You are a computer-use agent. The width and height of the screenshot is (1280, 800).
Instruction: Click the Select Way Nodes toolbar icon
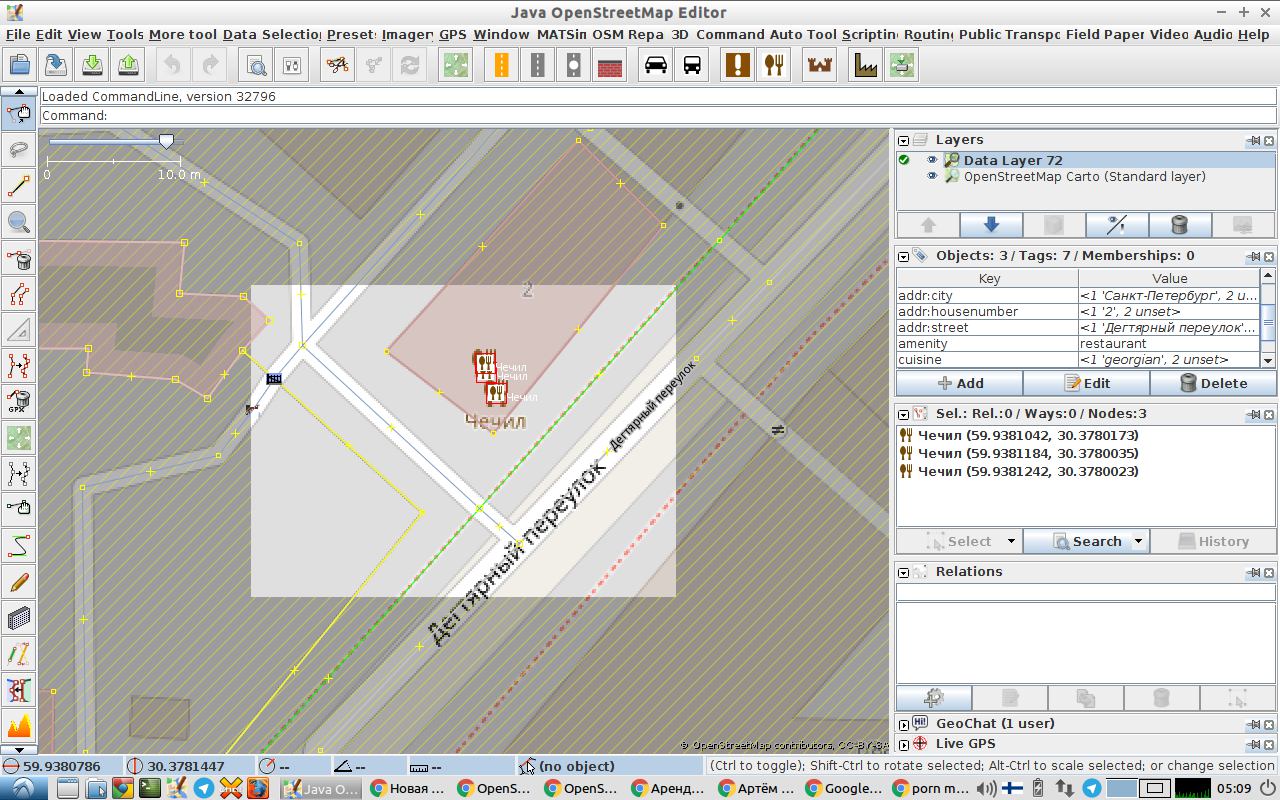tap(338, 66)
